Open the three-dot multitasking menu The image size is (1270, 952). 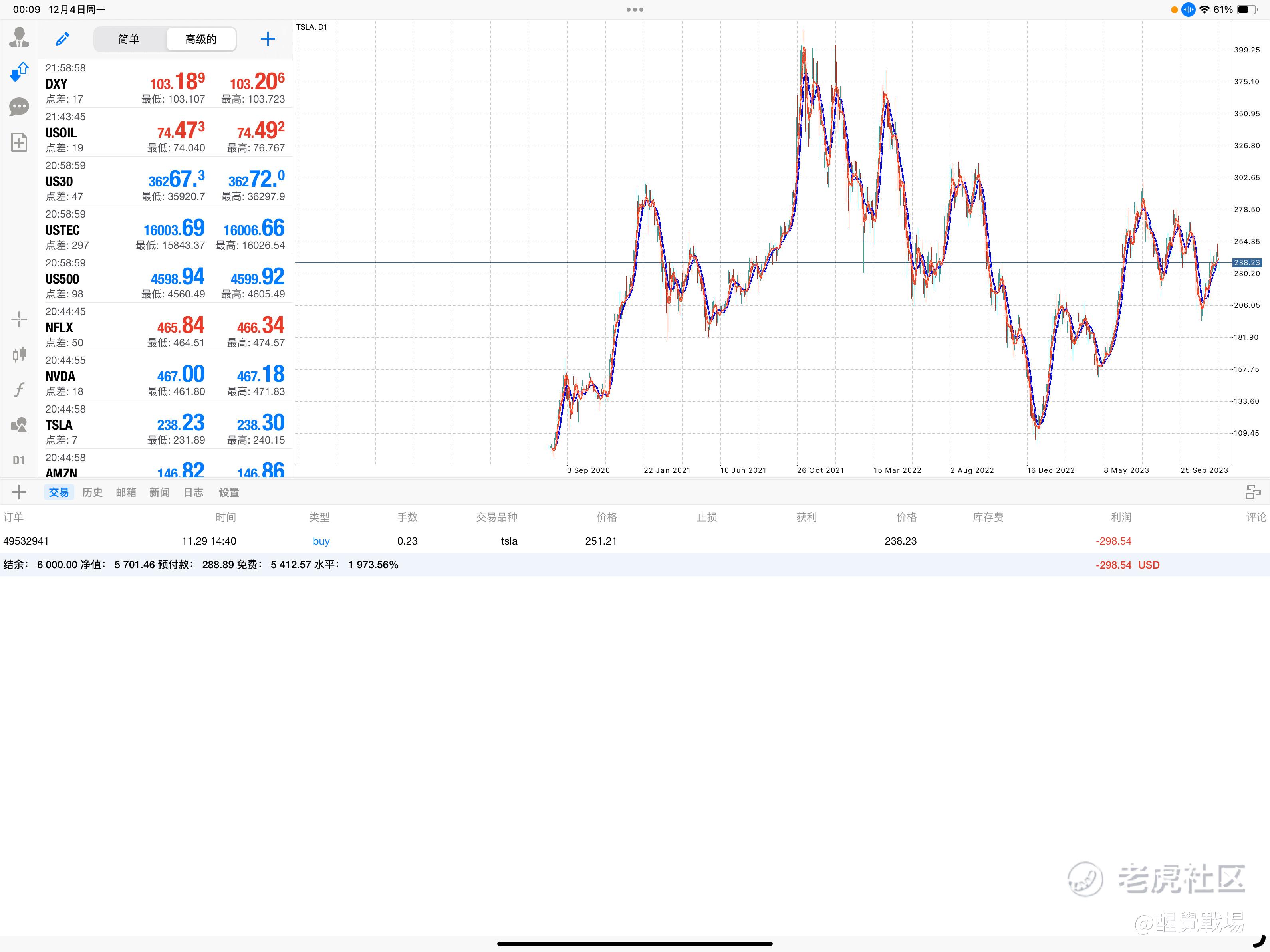pyautogui.click(x=635, y=9)
